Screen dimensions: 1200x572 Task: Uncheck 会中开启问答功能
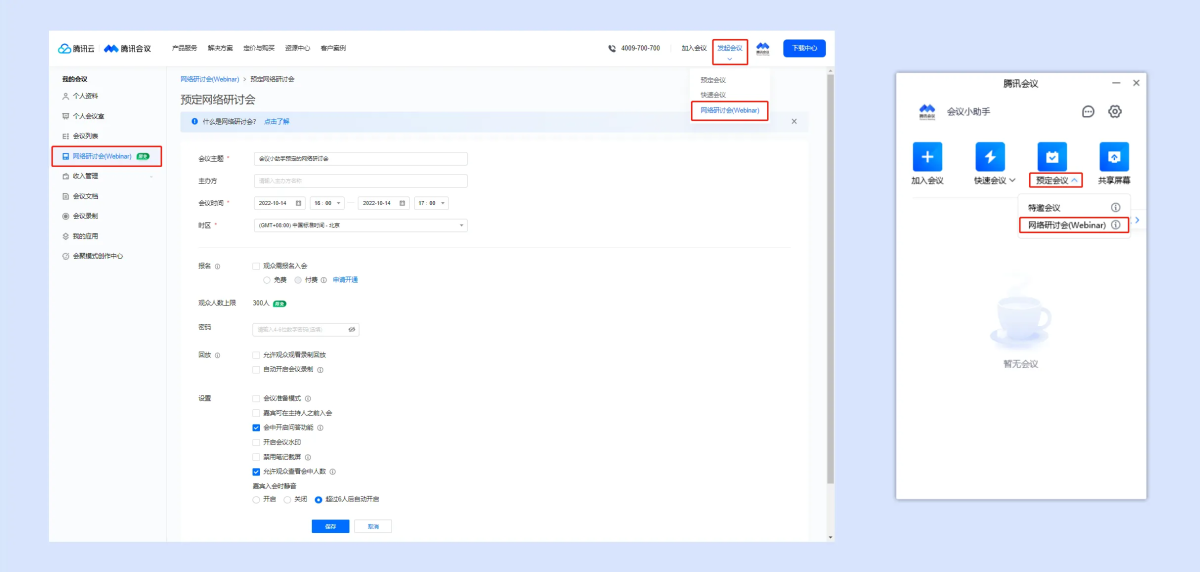pos(256,427)
